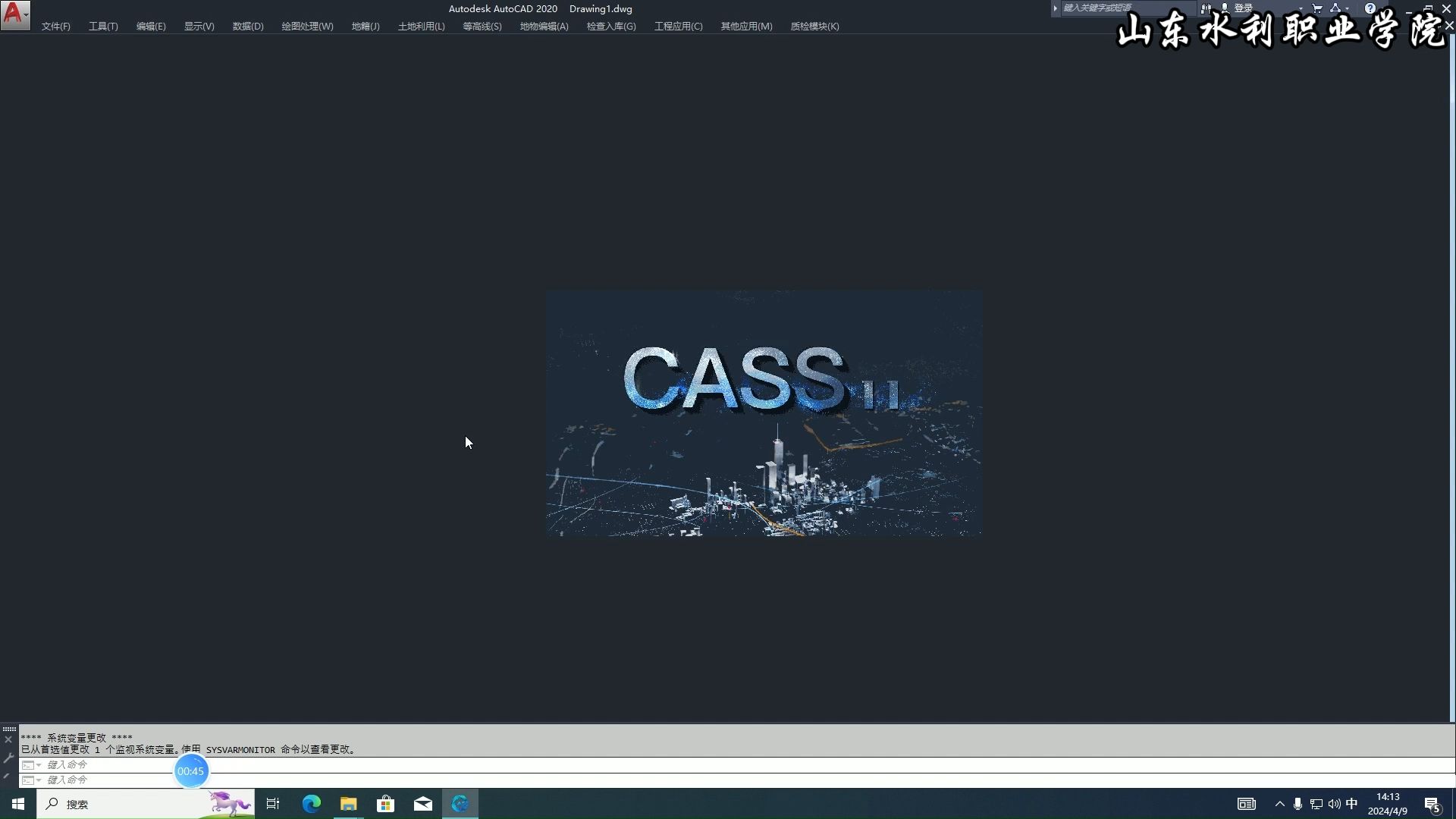Toggle the 中 input method indicator

coord(1351,804)
